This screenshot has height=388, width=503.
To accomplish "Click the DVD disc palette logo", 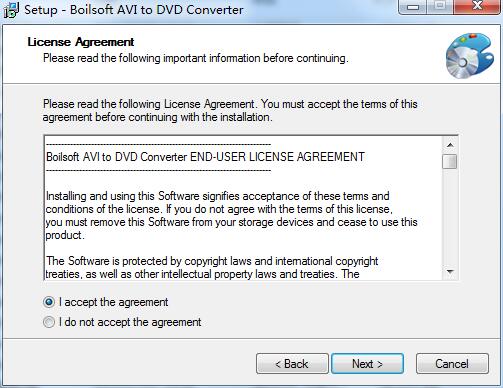I will tap(470, 56).
